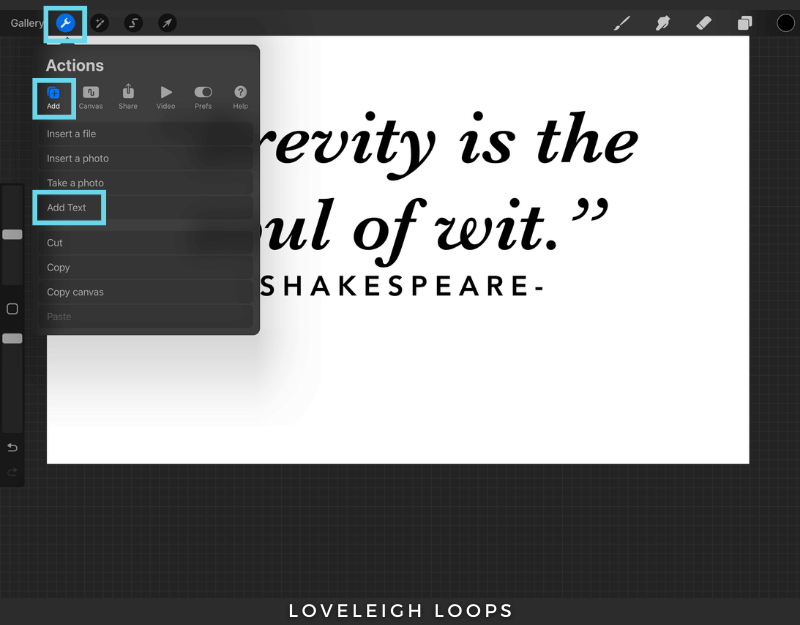The image size is (800, 625).
Task: Open the Adjustments magic wand menu
Action: pyautogui.click(x=99, y=22)
